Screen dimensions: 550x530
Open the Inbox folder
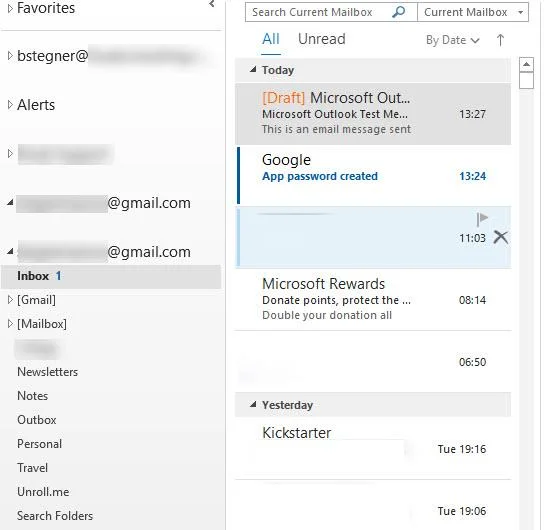tap(111, 276)
